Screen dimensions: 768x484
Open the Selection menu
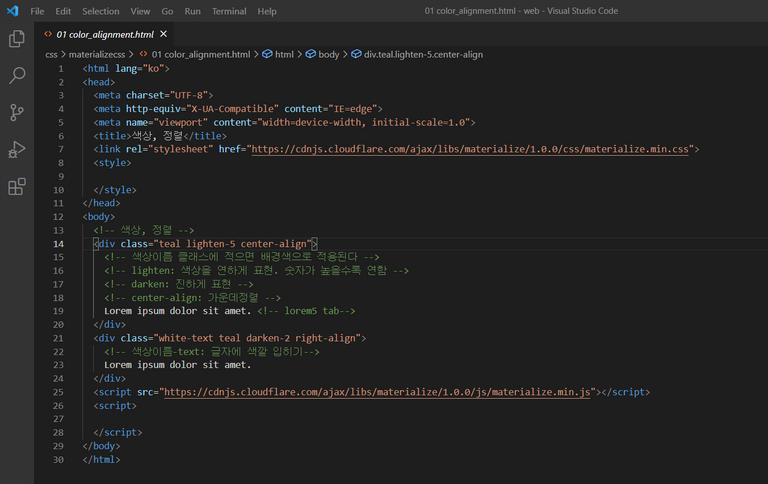(100, 11)
